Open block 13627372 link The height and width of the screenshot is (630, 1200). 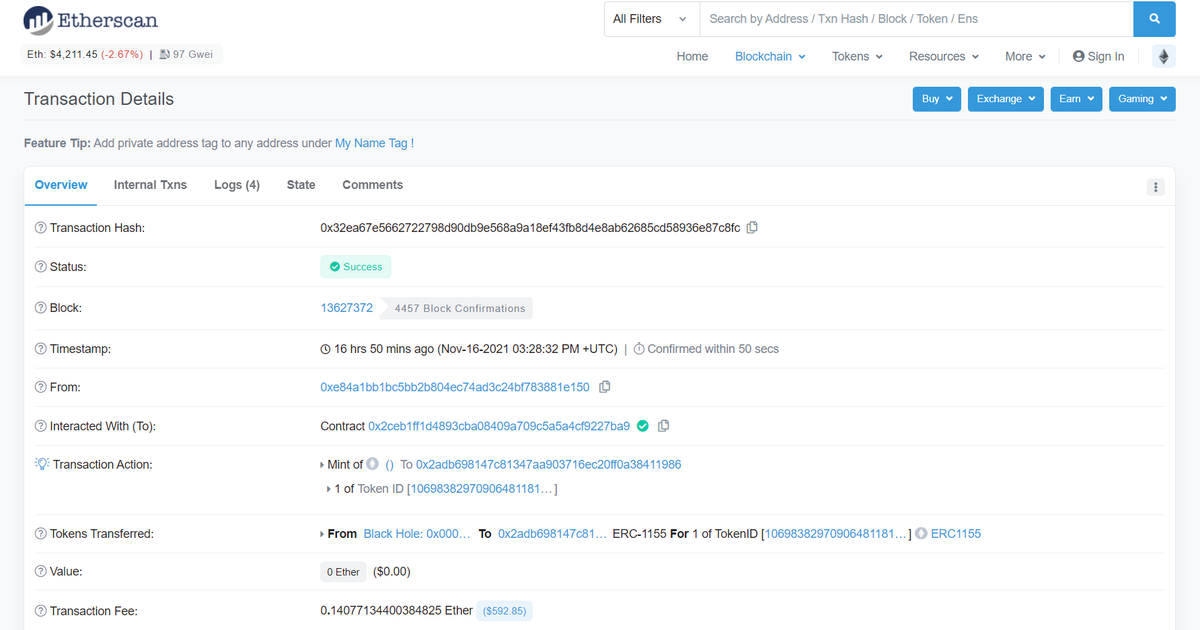click(x=346, y=308)
